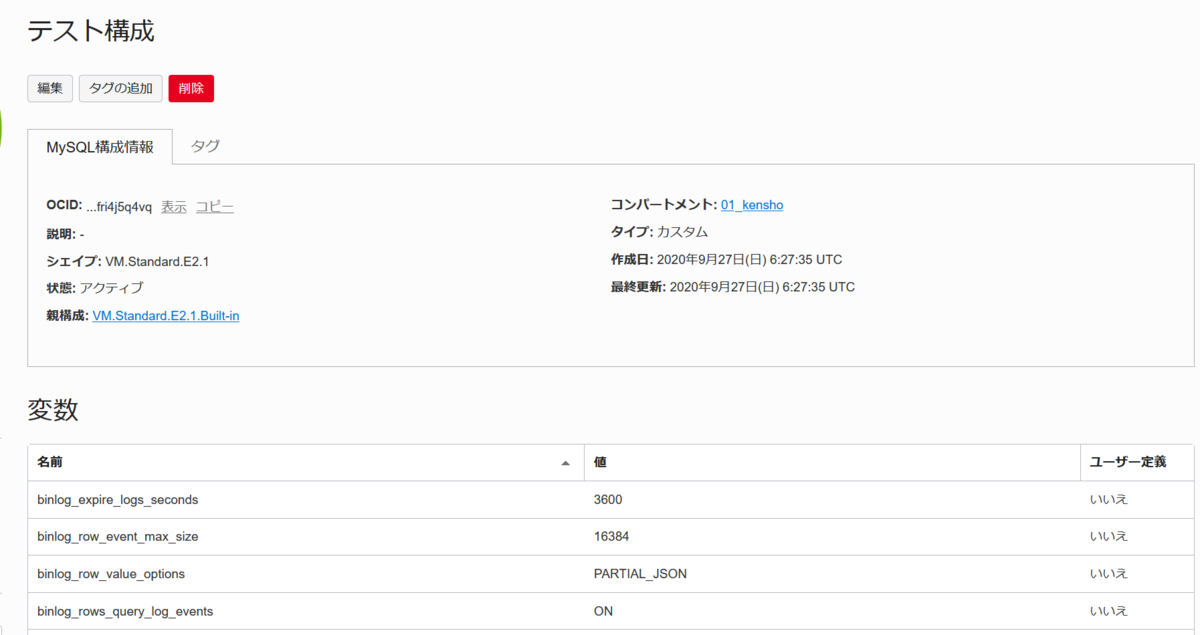Click the 変数 section heading
1200x635 pixels.
(53, 409)
